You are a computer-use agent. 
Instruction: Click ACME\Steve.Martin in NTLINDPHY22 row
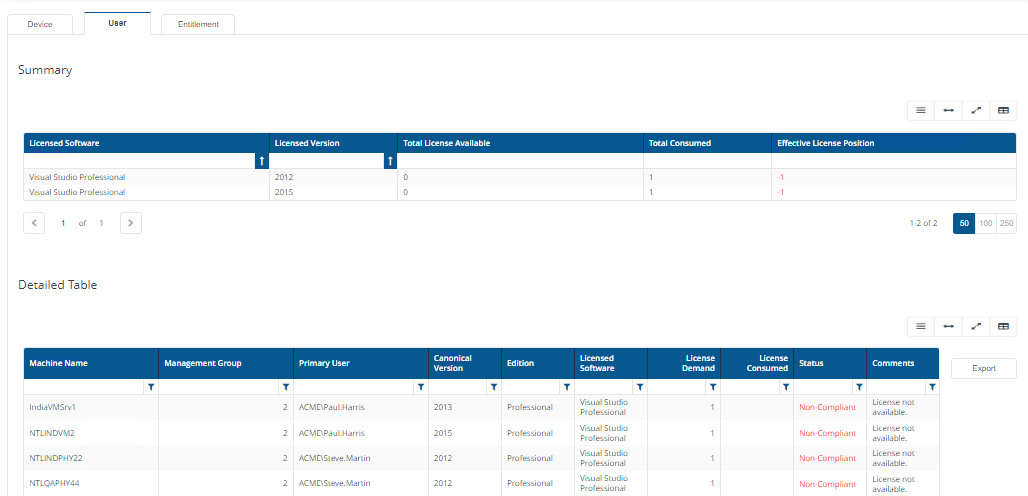334,458
